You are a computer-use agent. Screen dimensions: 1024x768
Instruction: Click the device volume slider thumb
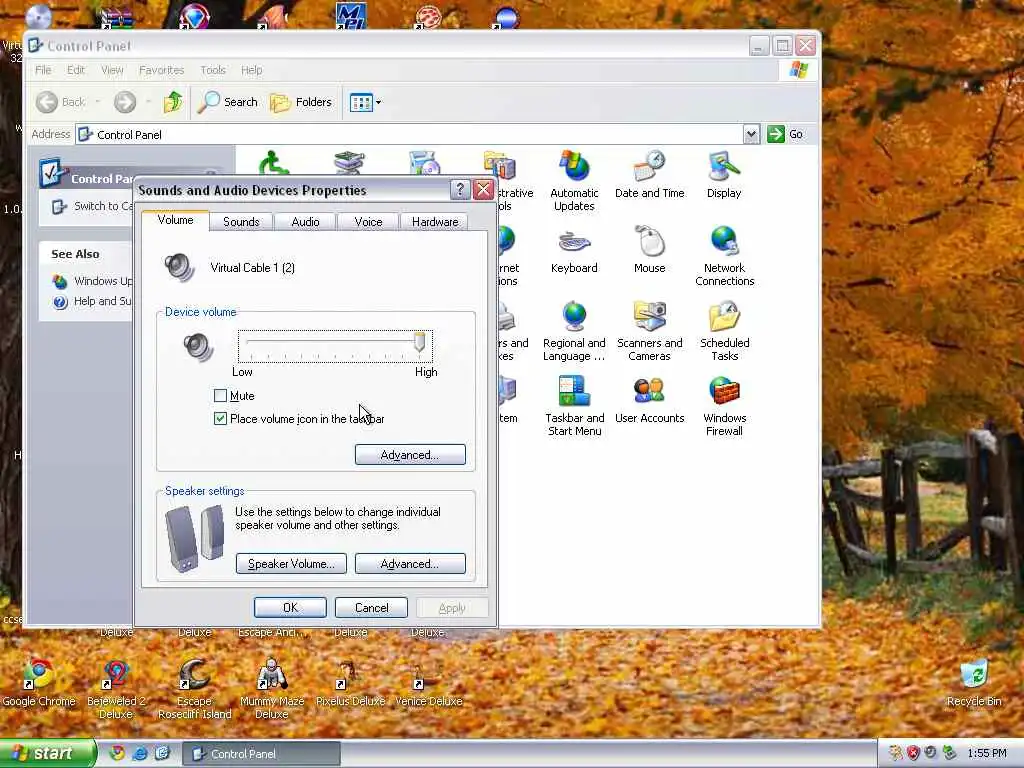coord(420,341)
